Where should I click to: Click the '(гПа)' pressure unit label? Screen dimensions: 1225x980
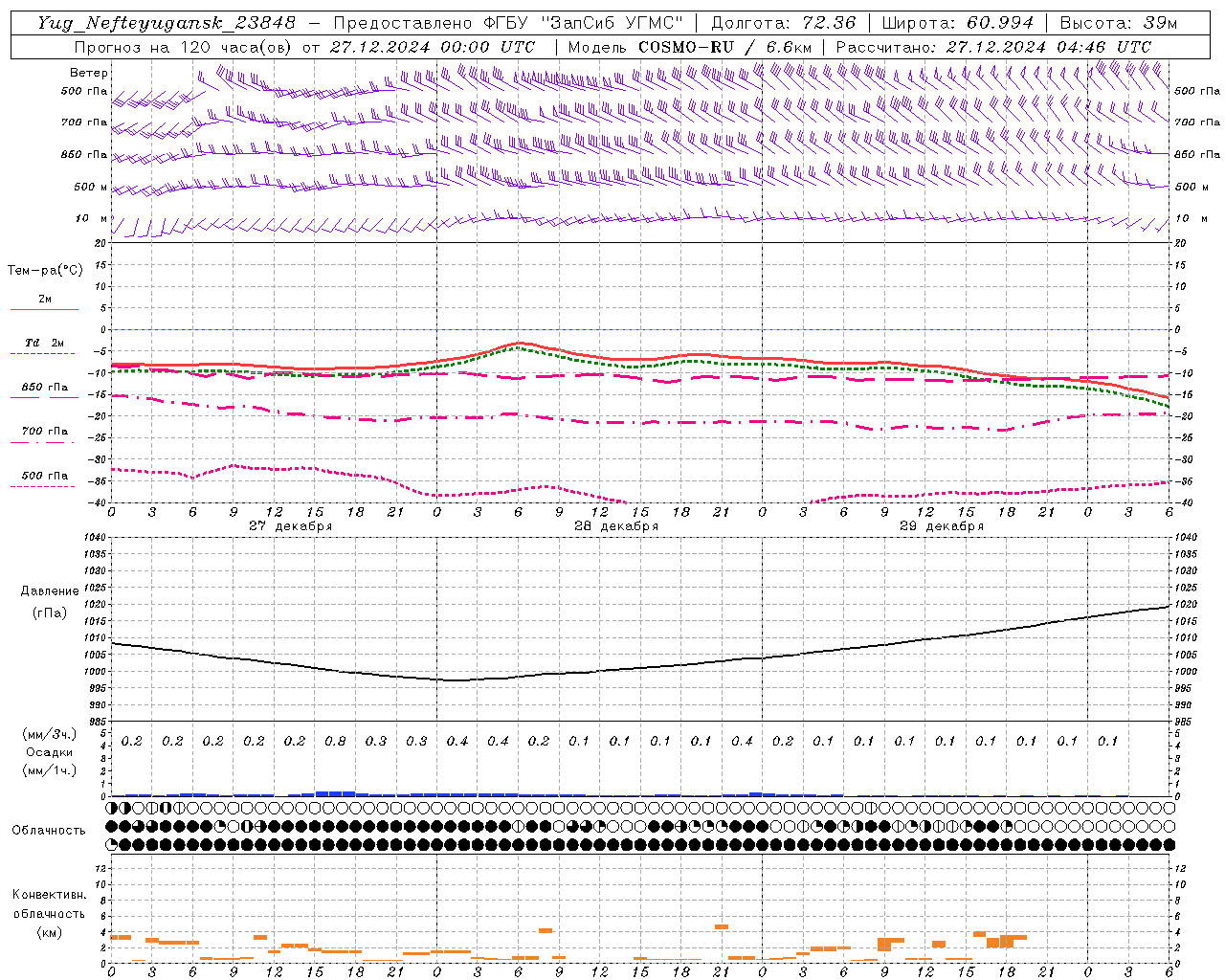click(x=50, y=613)
